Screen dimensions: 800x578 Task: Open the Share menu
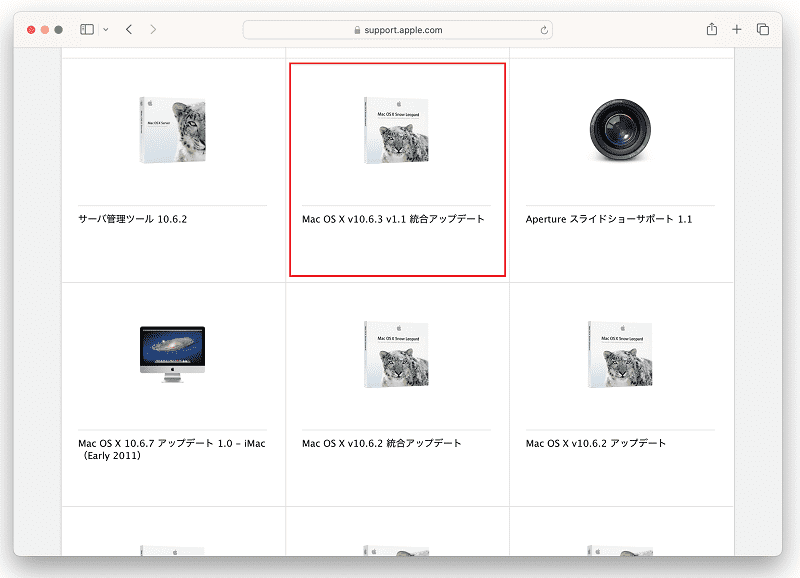712,30
